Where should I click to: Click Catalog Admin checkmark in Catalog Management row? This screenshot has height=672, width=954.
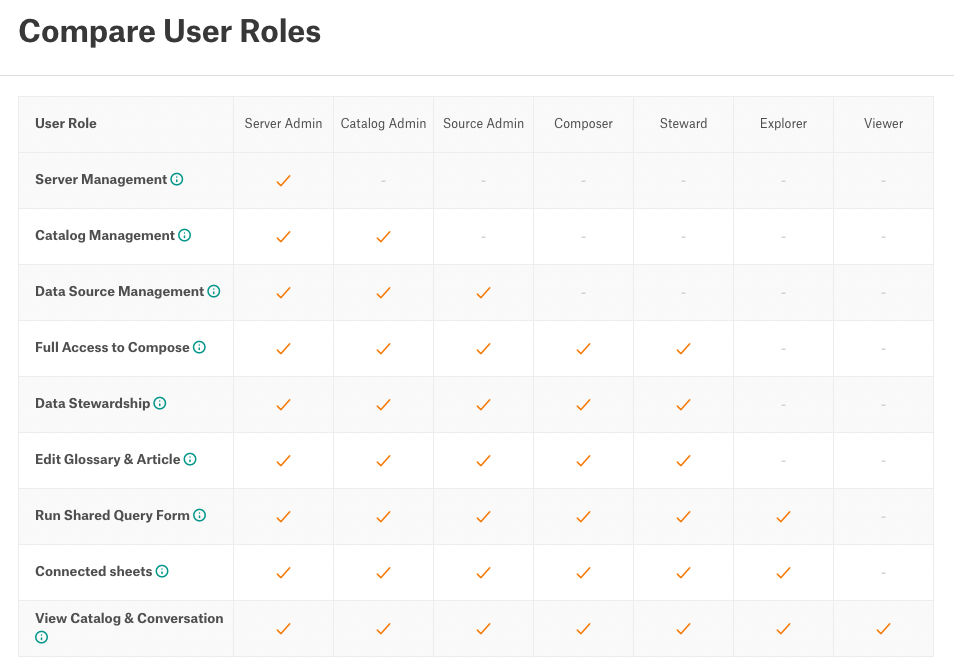coord(383,237)
